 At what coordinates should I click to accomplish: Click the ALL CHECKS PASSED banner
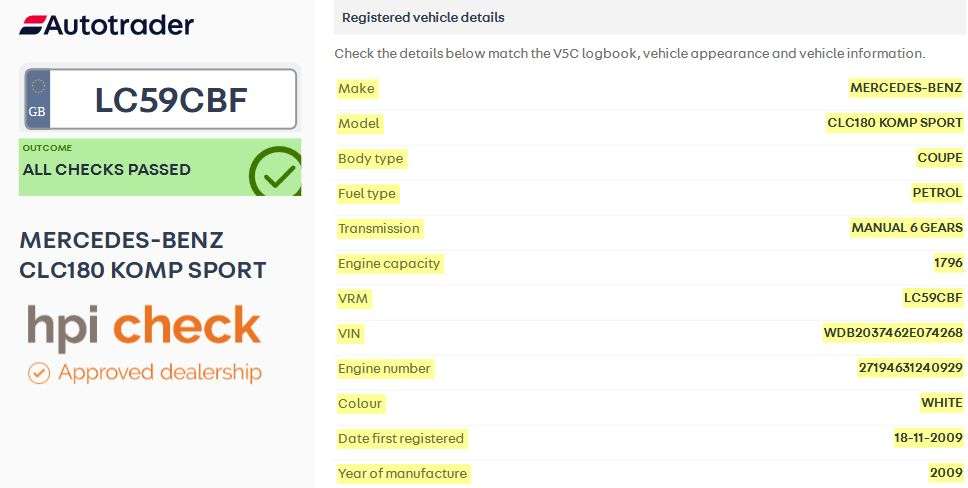160,167
